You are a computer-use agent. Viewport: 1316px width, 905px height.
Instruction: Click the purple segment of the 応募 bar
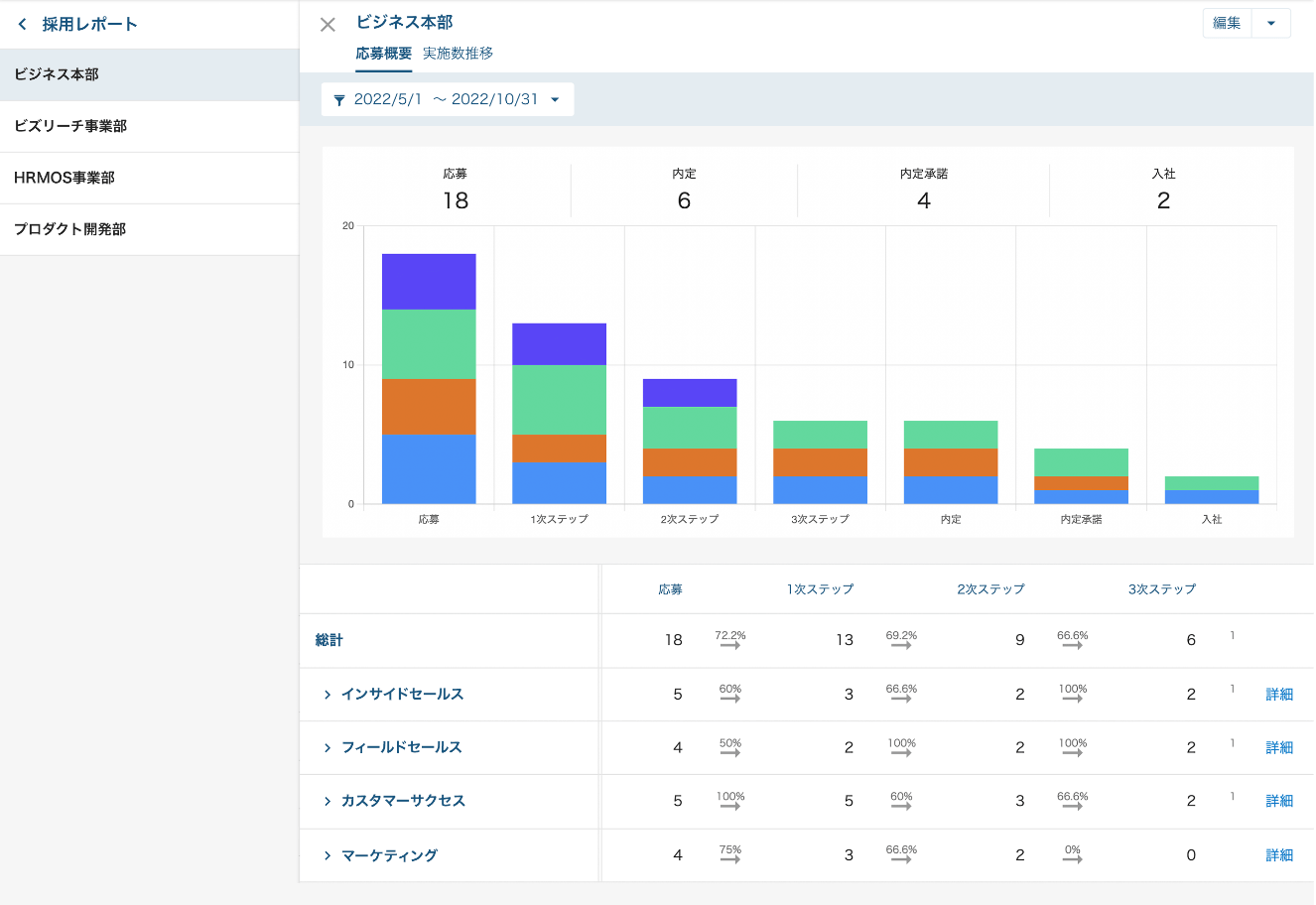[429, 282]
